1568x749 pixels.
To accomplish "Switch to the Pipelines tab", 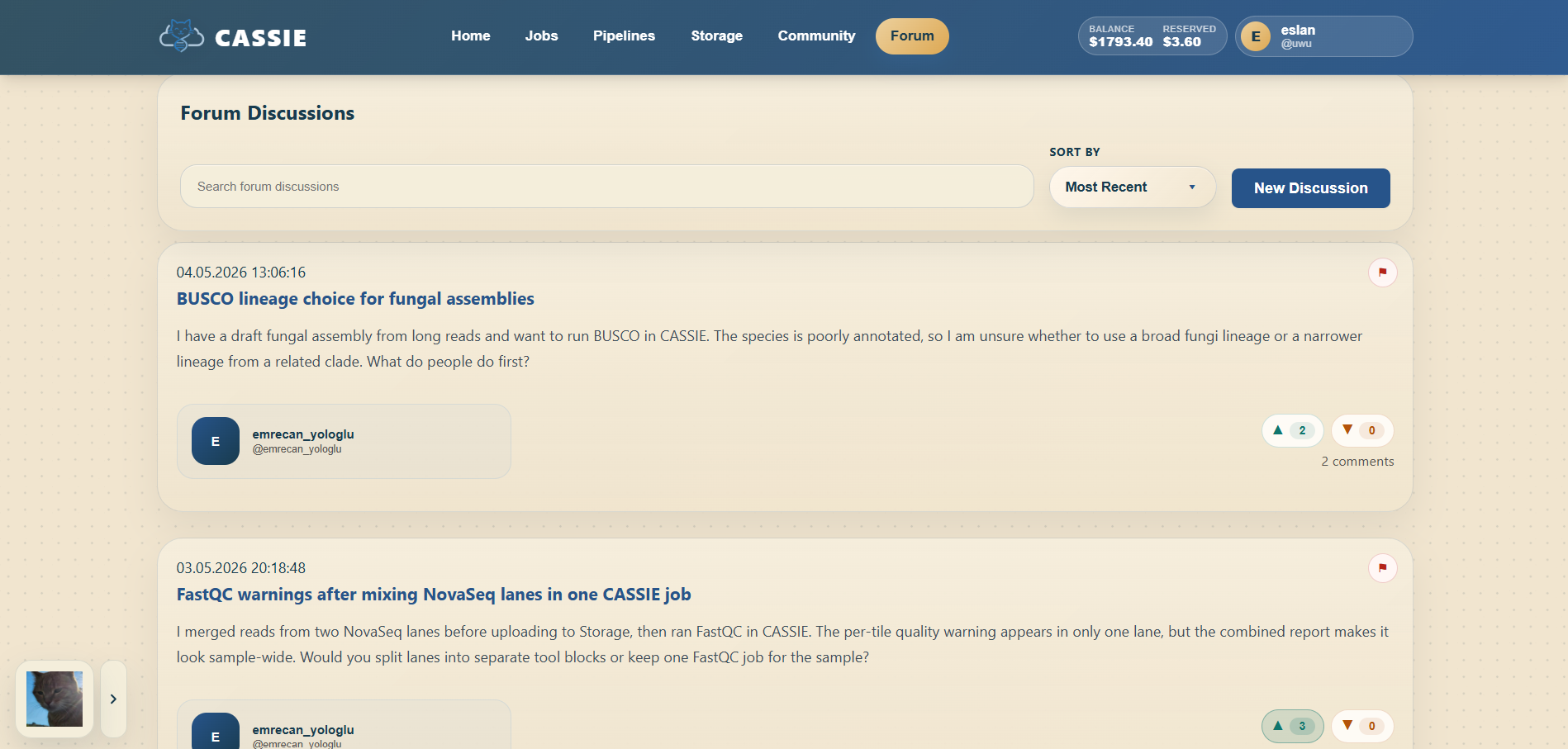I will click(x=624, y=36).
